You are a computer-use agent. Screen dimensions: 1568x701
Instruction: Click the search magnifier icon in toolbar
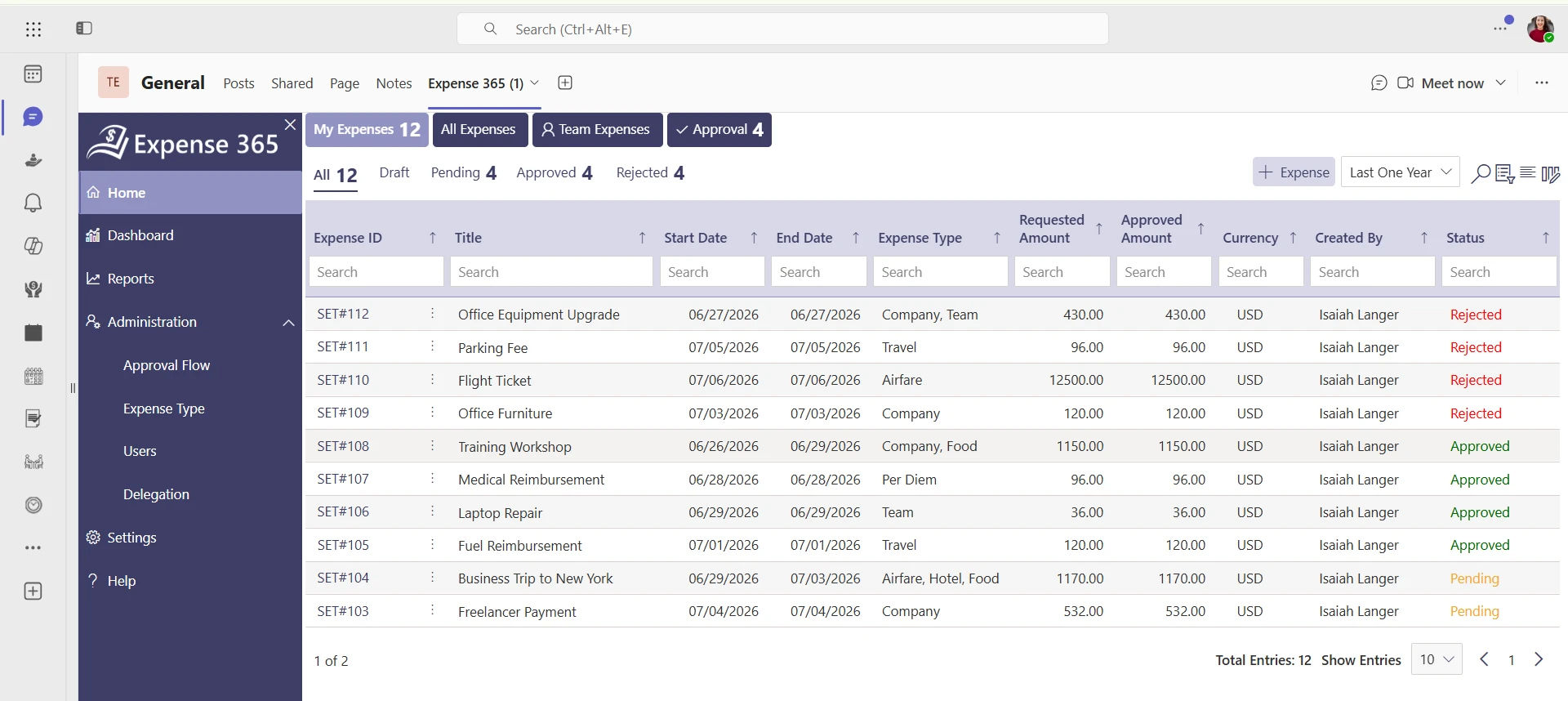pos(1480,173)
